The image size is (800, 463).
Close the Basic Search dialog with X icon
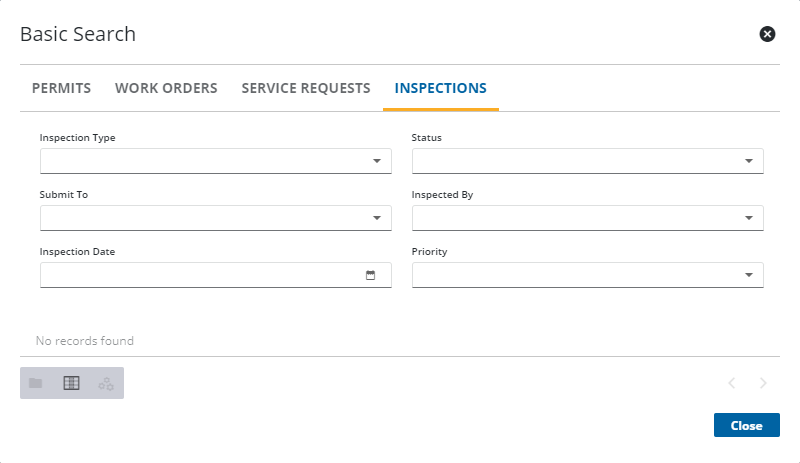tap(767, 34)
